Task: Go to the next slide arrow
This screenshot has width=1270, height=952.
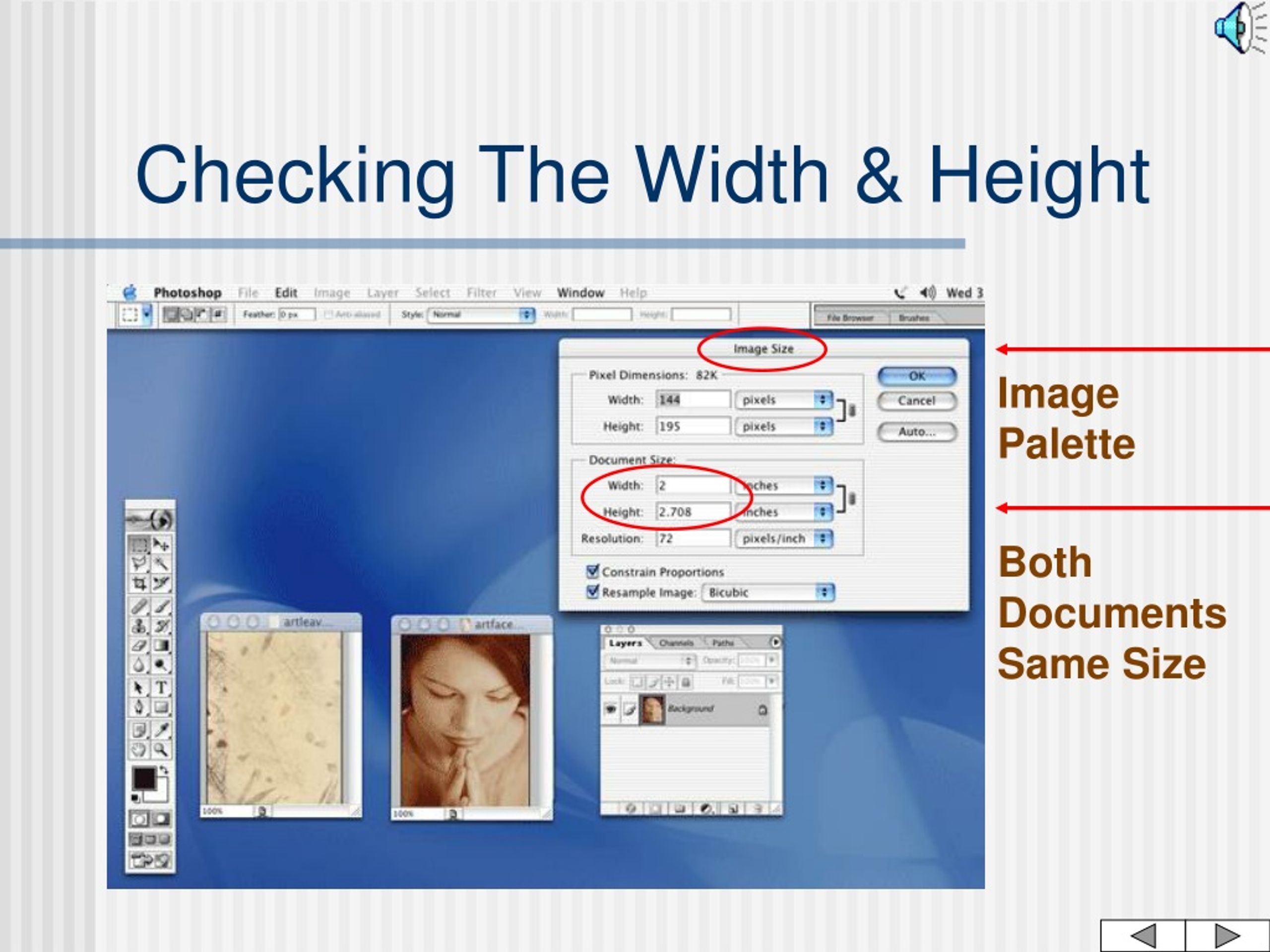Action: (1227, 936)
